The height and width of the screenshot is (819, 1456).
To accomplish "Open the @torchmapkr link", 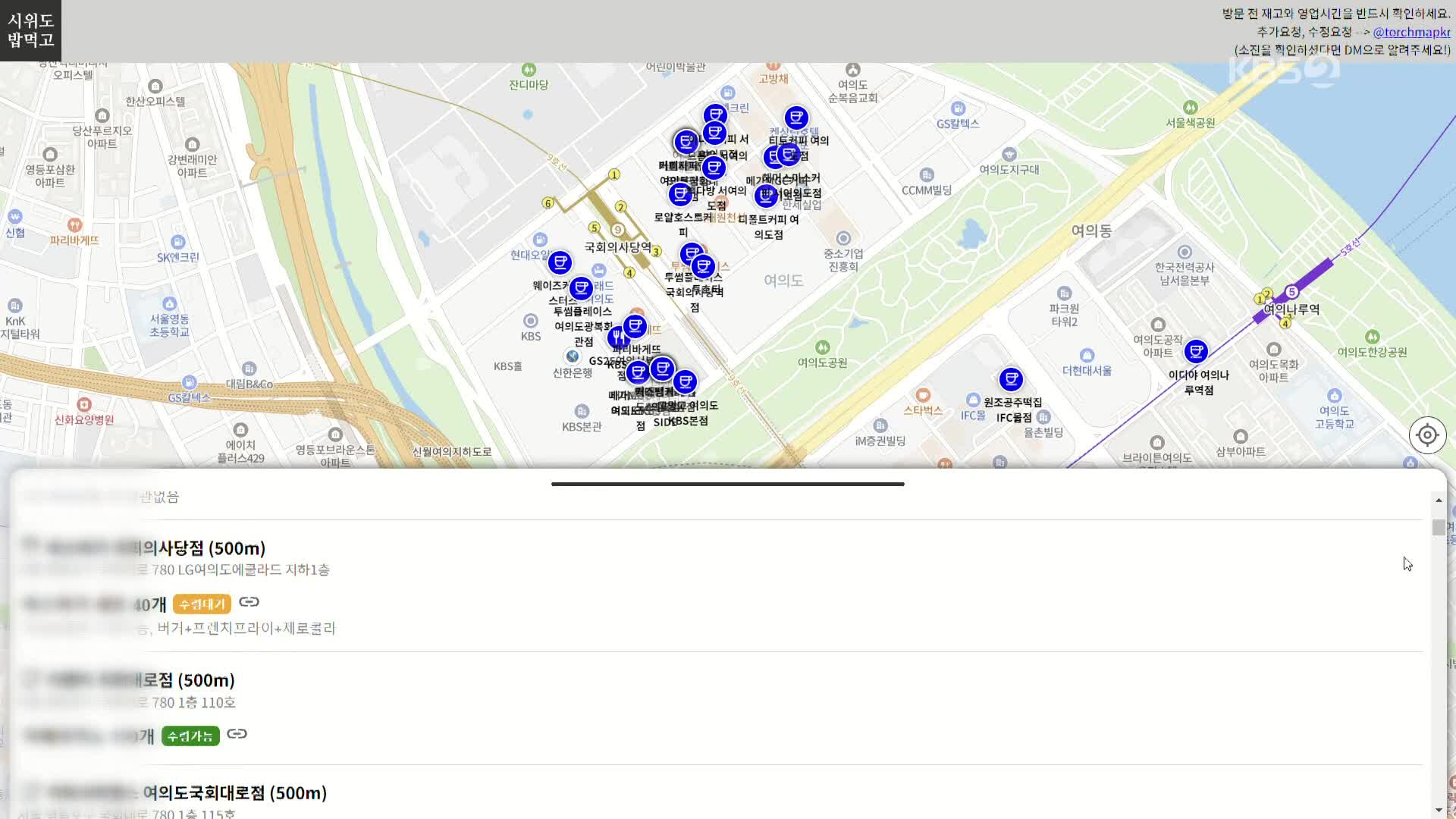I will [1411, 32].
